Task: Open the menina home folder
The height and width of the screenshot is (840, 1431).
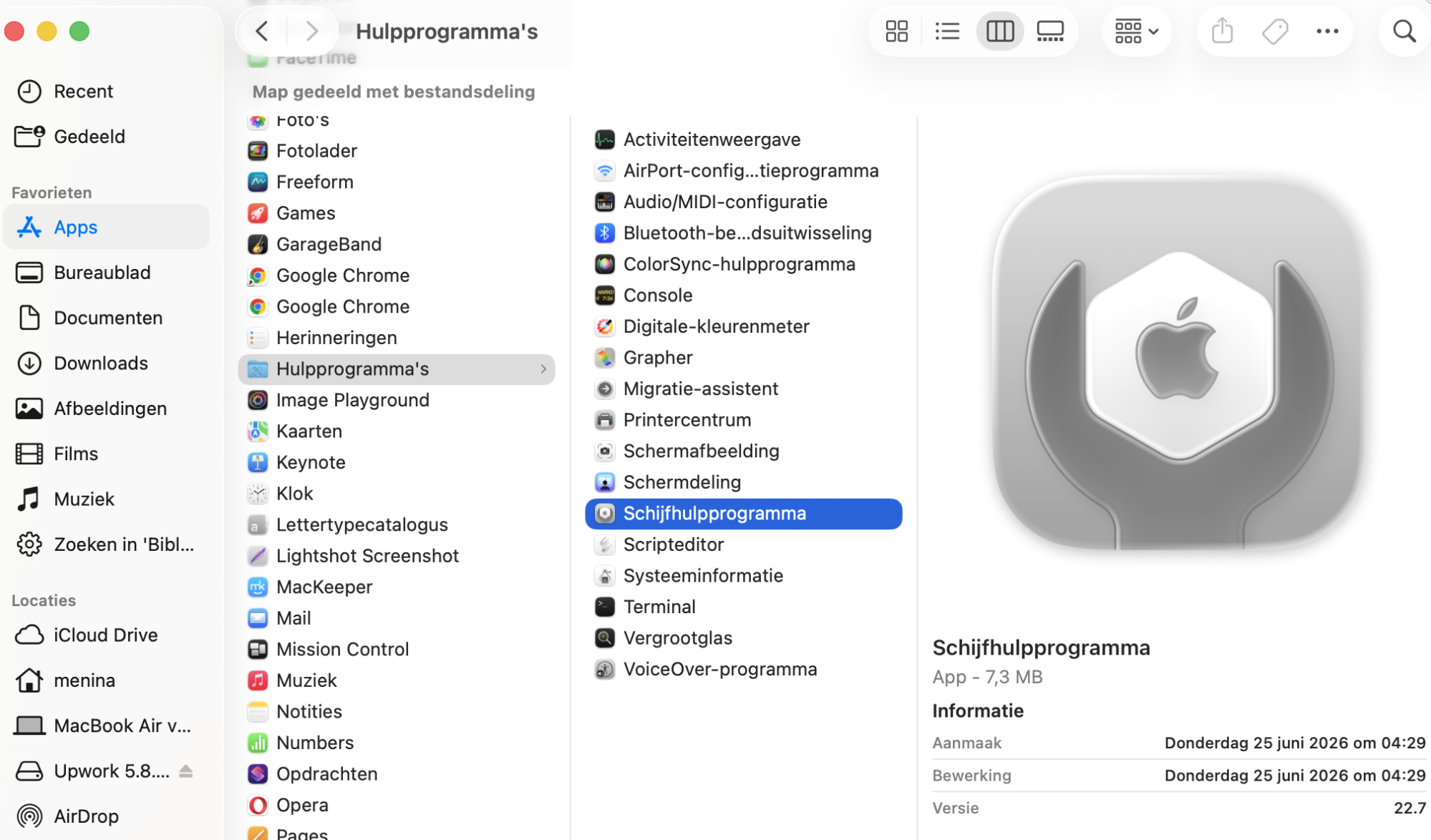Action: click(x=107, y=680)
